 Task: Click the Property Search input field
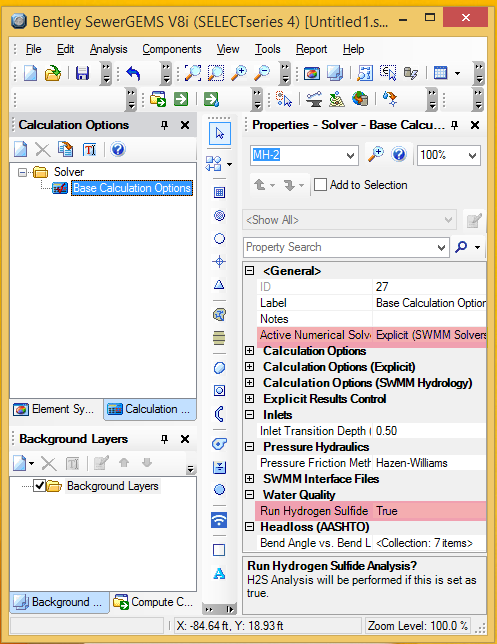340,247
